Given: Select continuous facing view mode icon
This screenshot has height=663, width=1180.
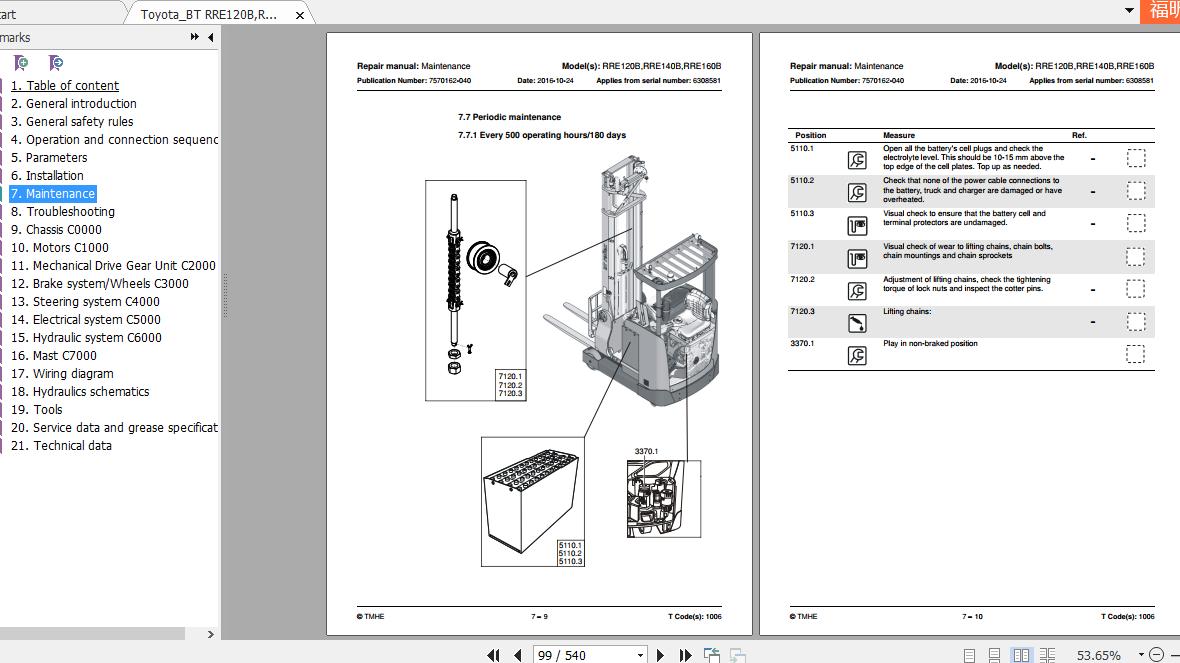Looking at the screenshot, I should (1048, 654).
